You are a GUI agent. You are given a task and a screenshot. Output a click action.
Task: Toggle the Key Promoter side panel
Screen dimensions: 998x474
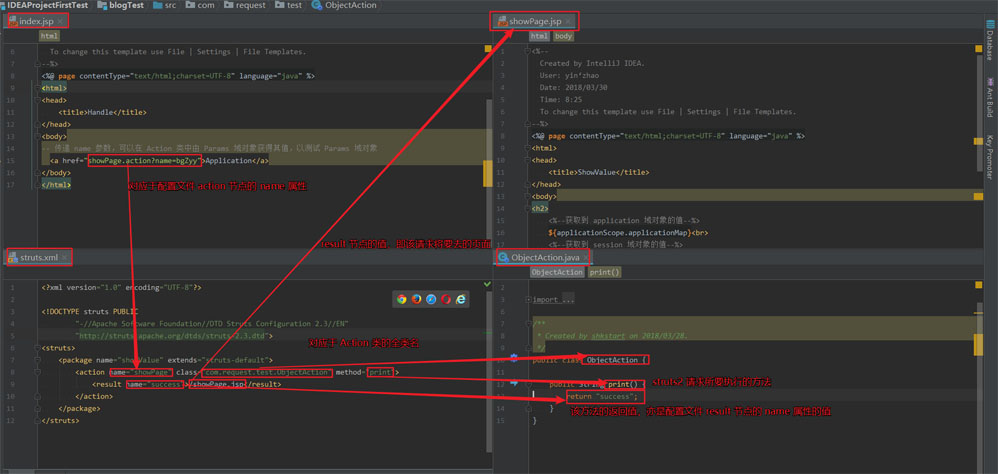(989, 155)
